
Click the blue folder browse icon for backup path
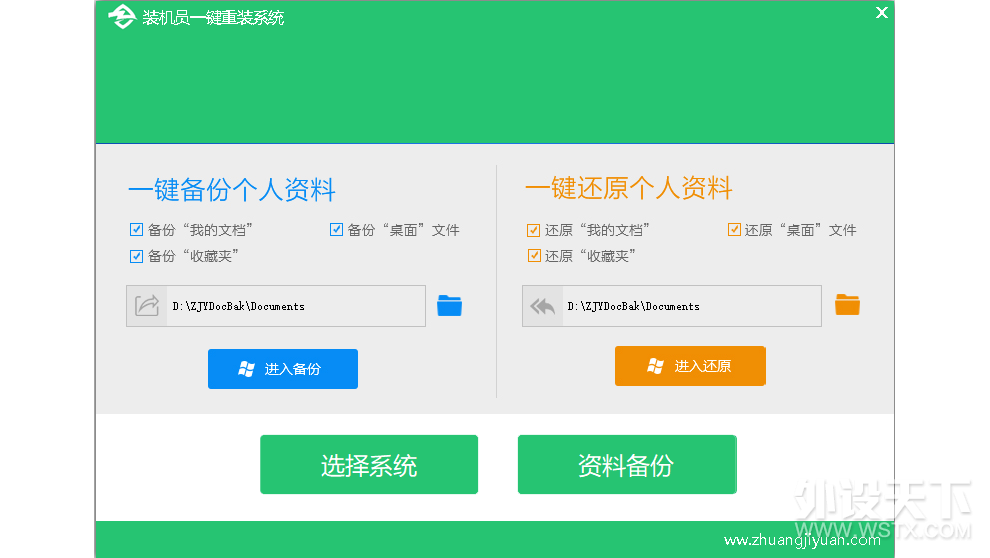[x=450, y=306]
